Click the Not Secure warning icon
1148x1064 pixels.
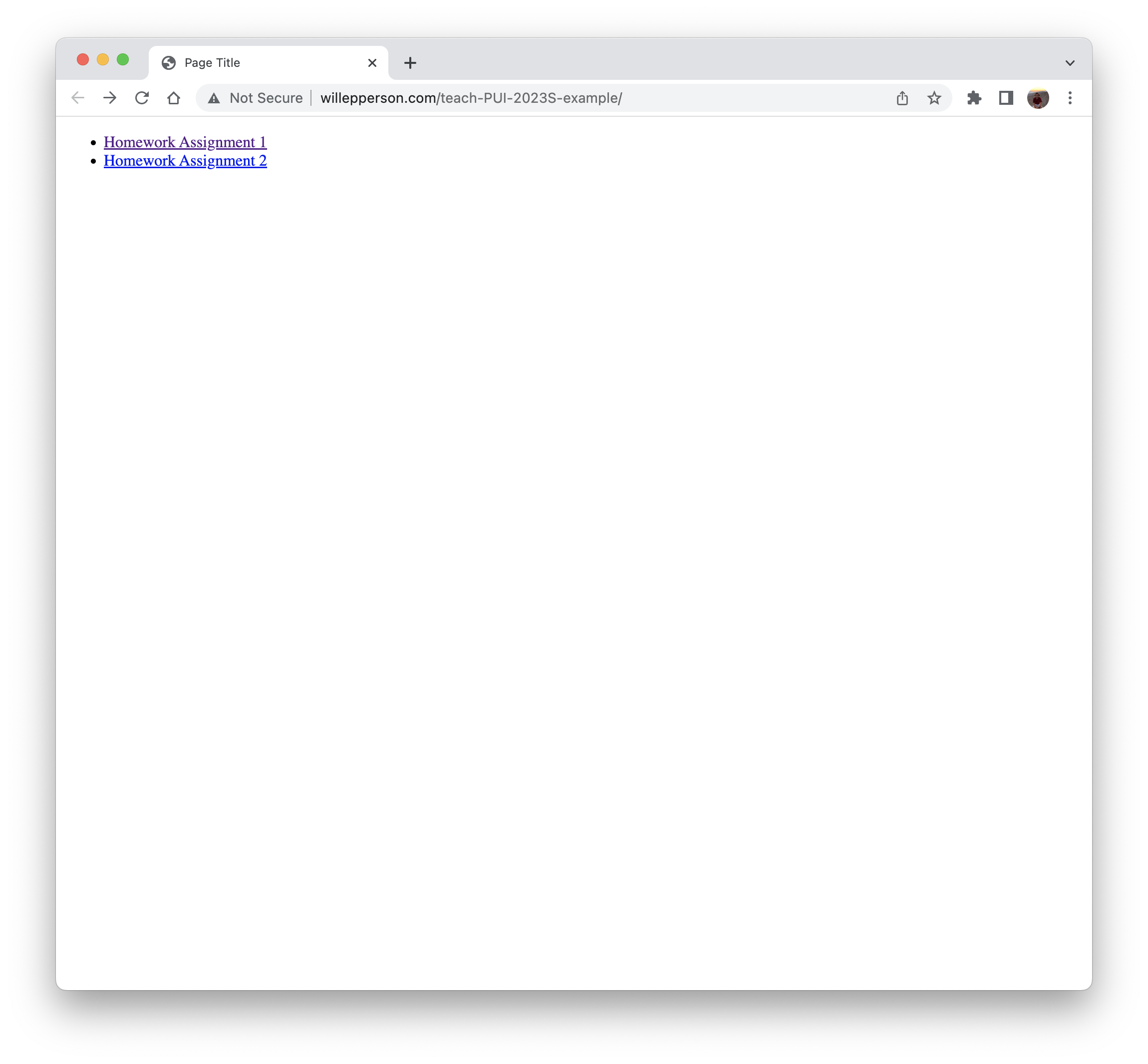214,97
